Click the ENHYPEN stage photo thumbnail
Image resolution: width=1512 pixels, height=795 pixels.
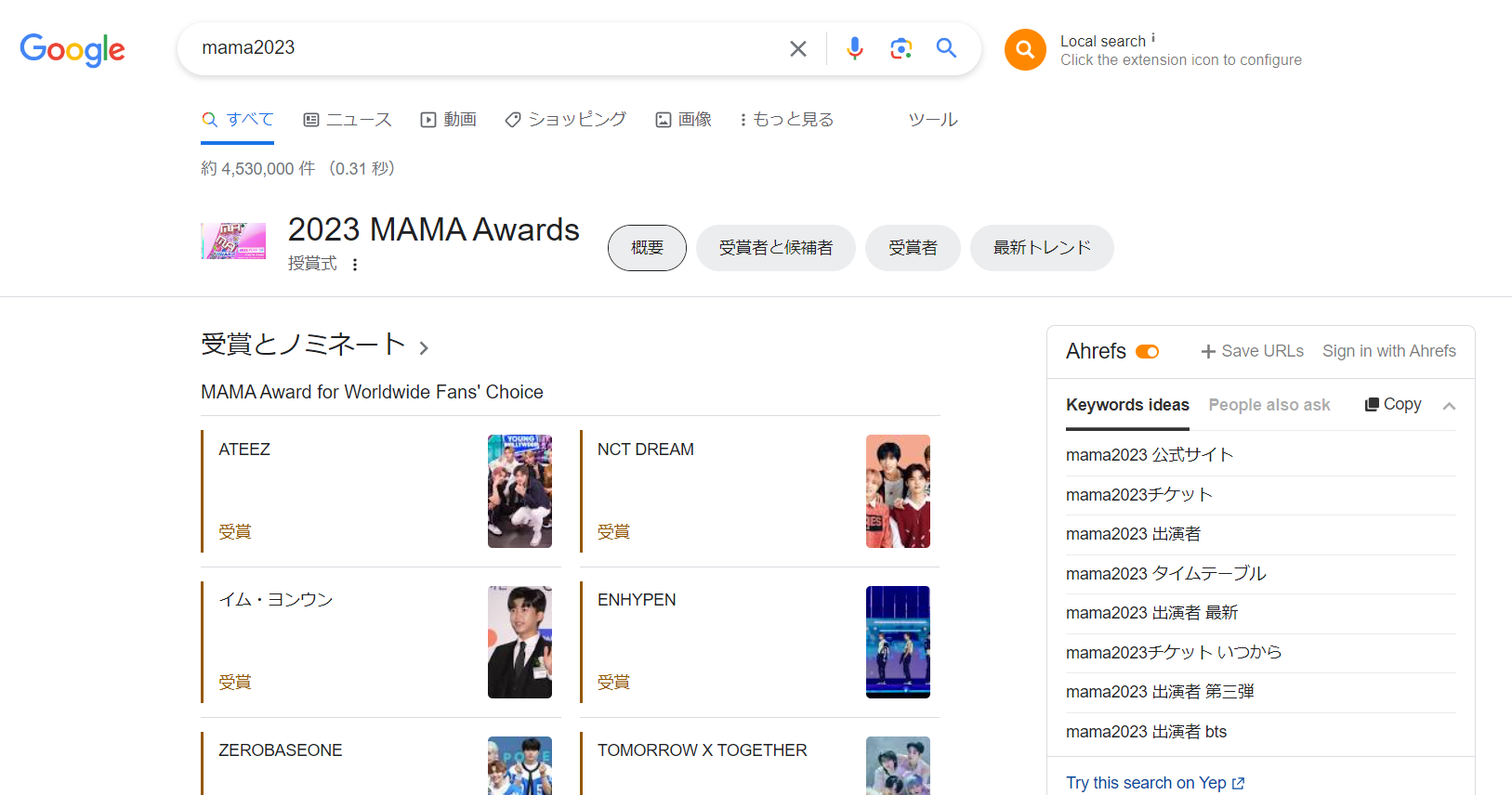[898, 642]
